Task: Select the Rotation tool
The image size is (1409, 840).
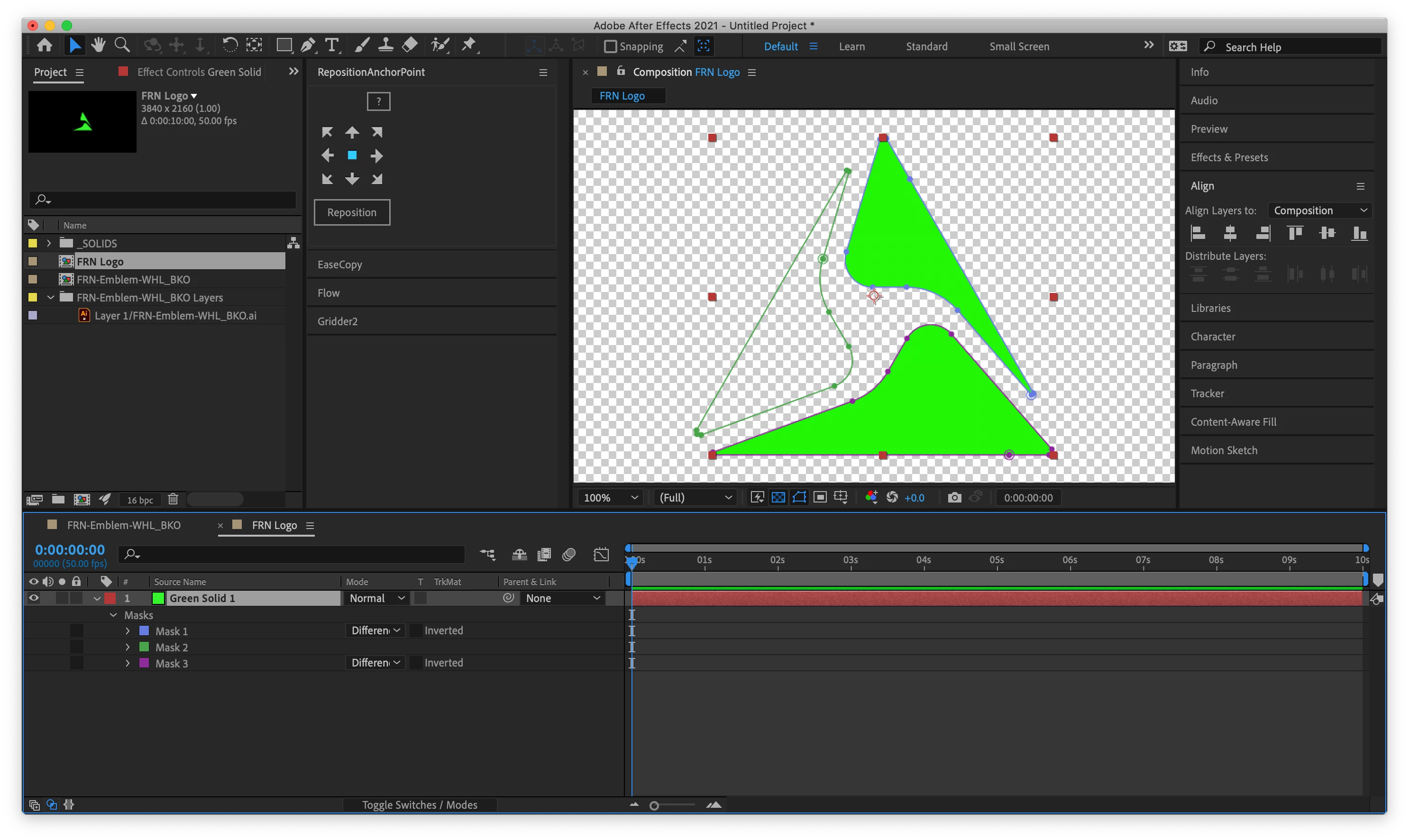Action: click(x=229, y=46)
